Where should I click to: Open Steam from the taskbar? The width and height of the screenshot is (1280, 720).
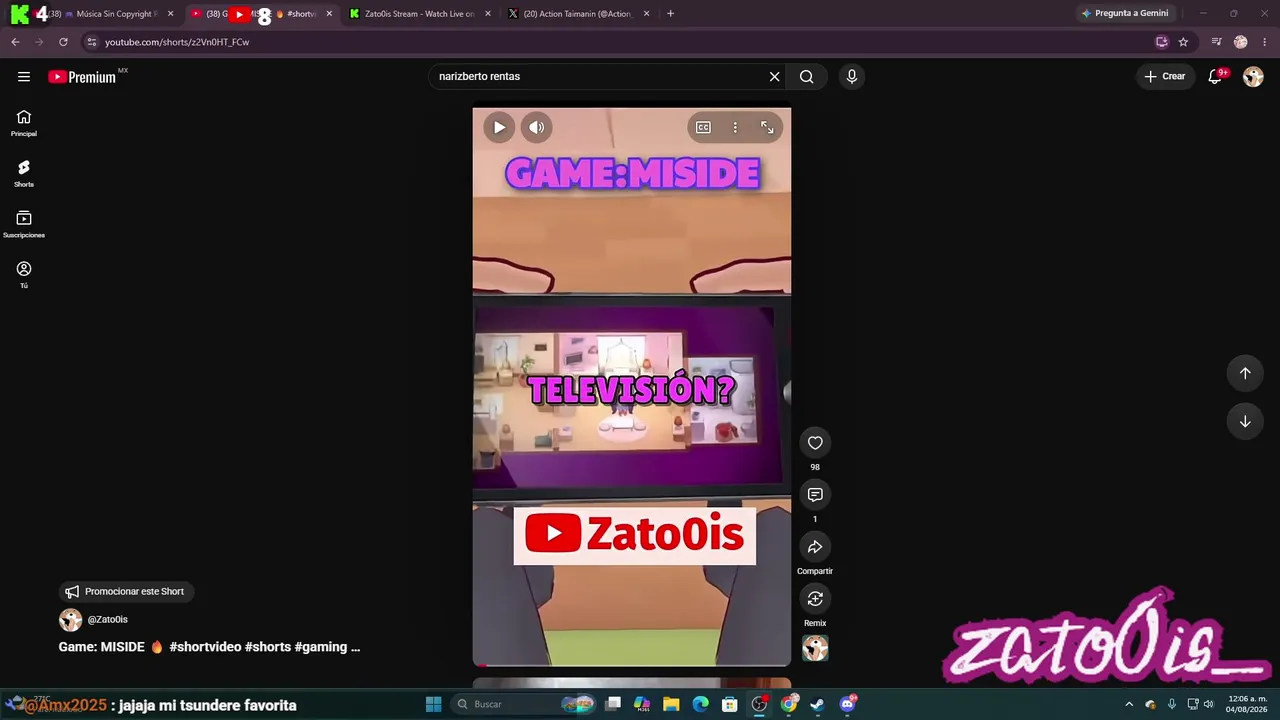click(817, 704)
